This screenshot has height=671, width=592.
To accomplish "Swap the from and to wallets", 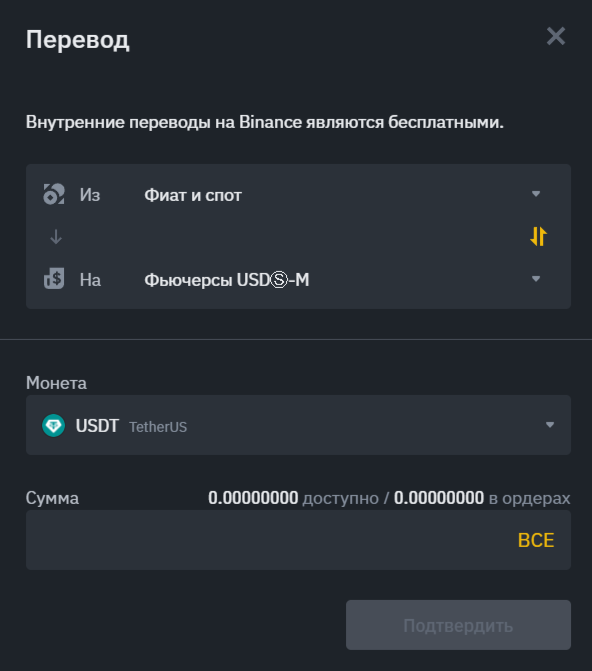I will coord(538,236).
